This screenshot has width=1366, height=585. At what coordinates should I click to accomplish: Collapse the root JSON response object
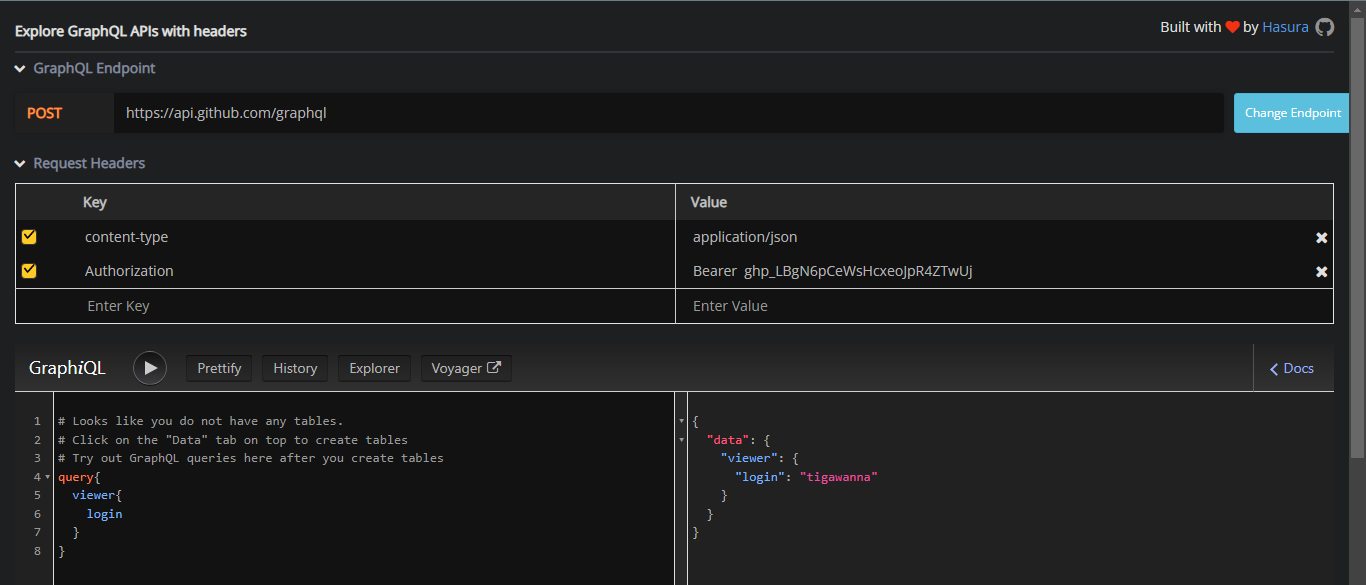coord(681,422)
